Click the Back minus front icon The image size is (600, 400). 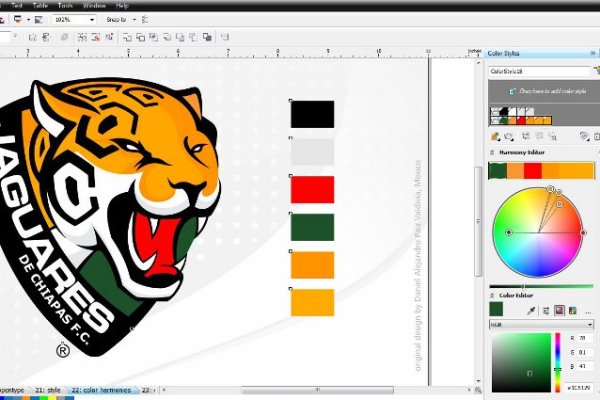click(193, 37)
